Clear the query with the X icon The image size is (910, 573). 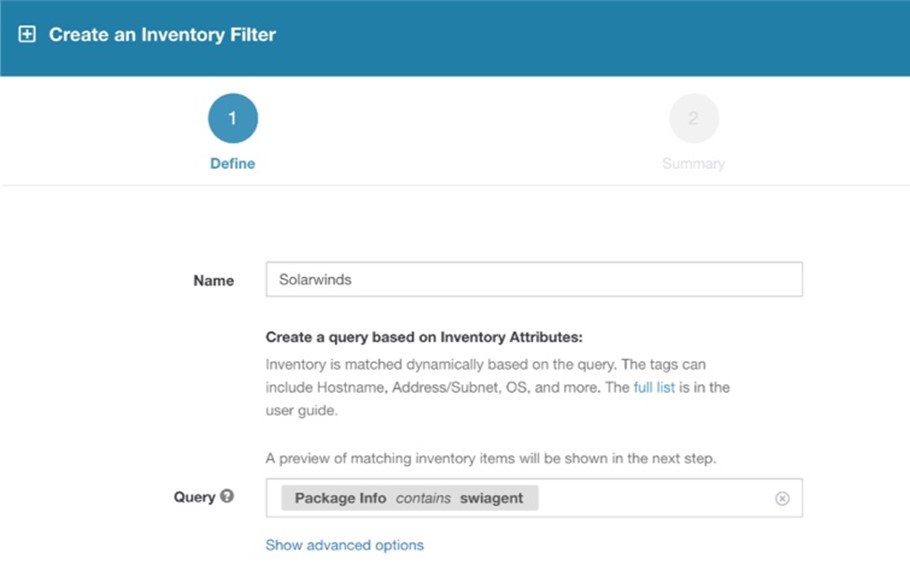(782, 498)
